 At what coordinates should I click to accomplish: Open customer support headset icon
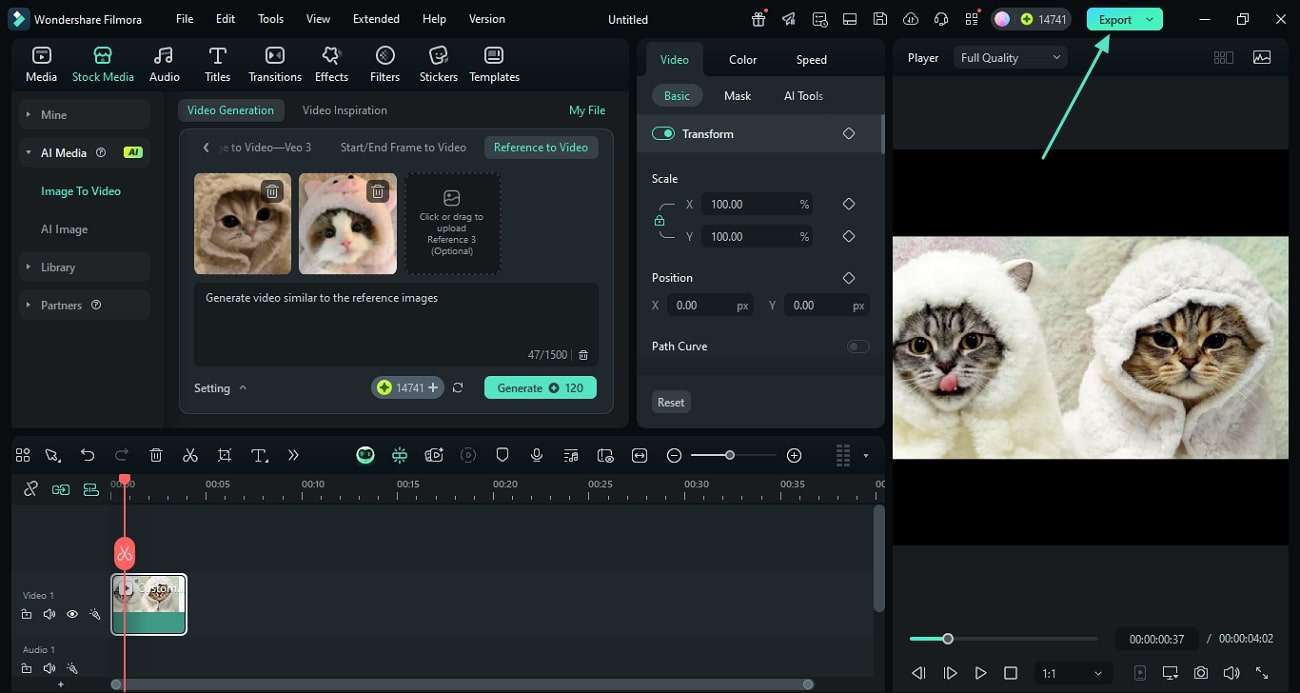pyautogui.click(x=940, y=19)
